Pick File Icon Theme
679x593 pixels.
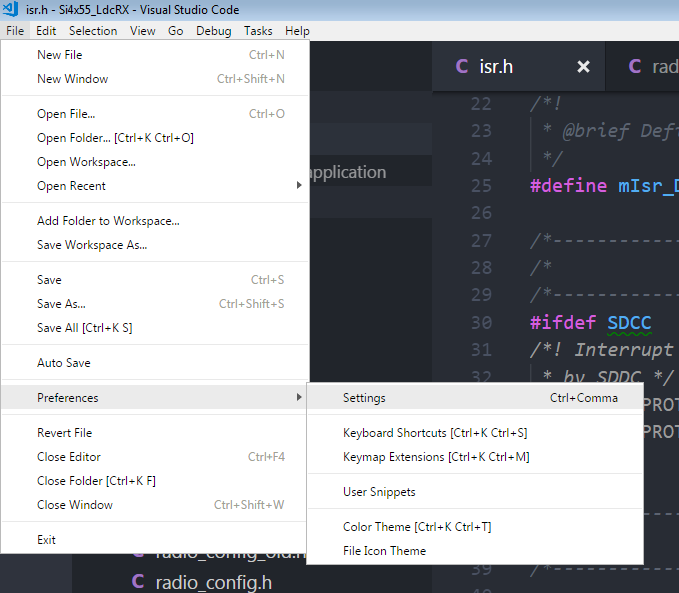point(384,551)
